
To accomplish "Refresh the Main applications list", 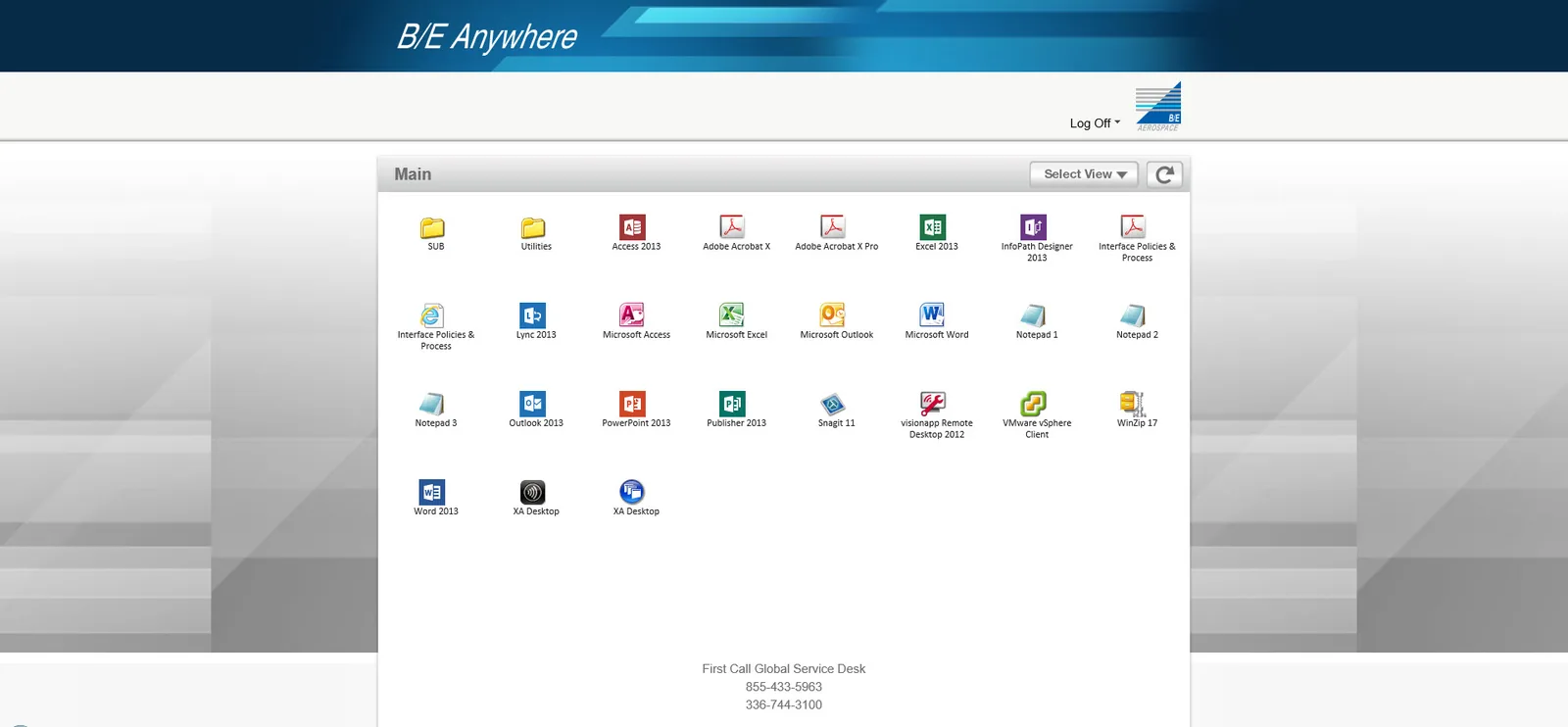I will pos(1164,174).
